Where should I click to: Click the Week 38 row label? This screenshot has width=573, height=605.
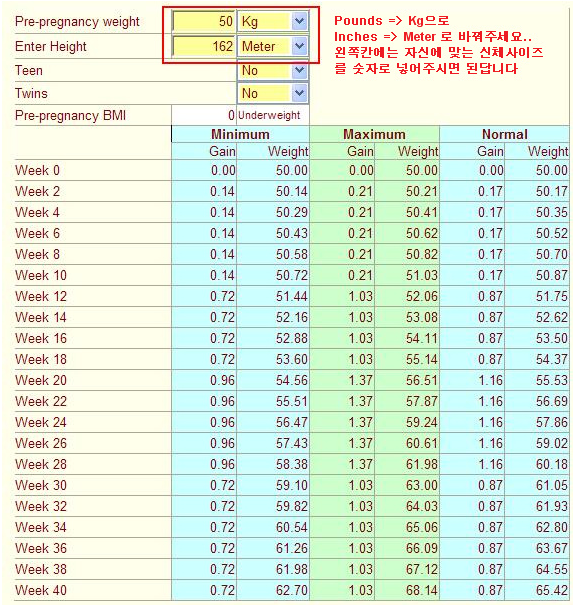[x=41, y=569]
